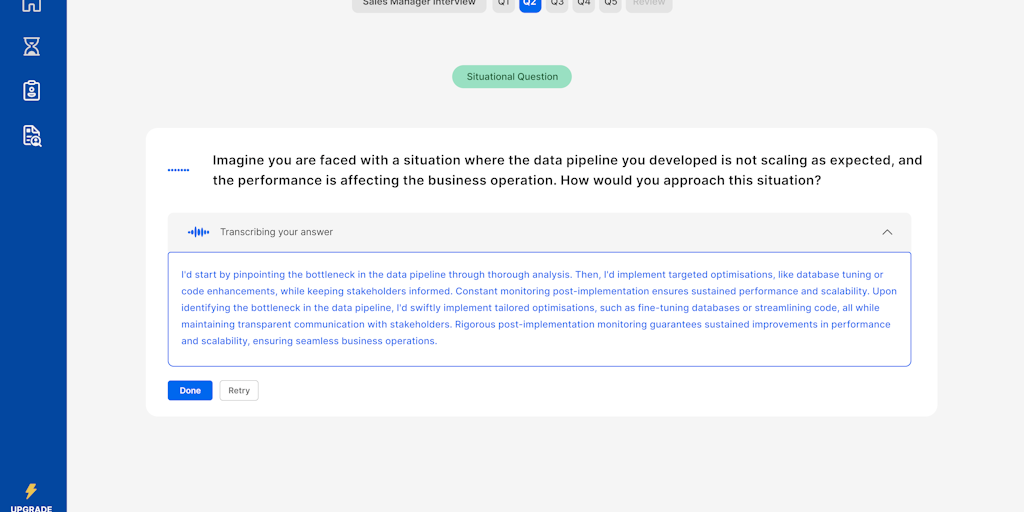Click inside the transcribed answer text box
Viewport: 1024px width, 512px height.
coord(539,309)
